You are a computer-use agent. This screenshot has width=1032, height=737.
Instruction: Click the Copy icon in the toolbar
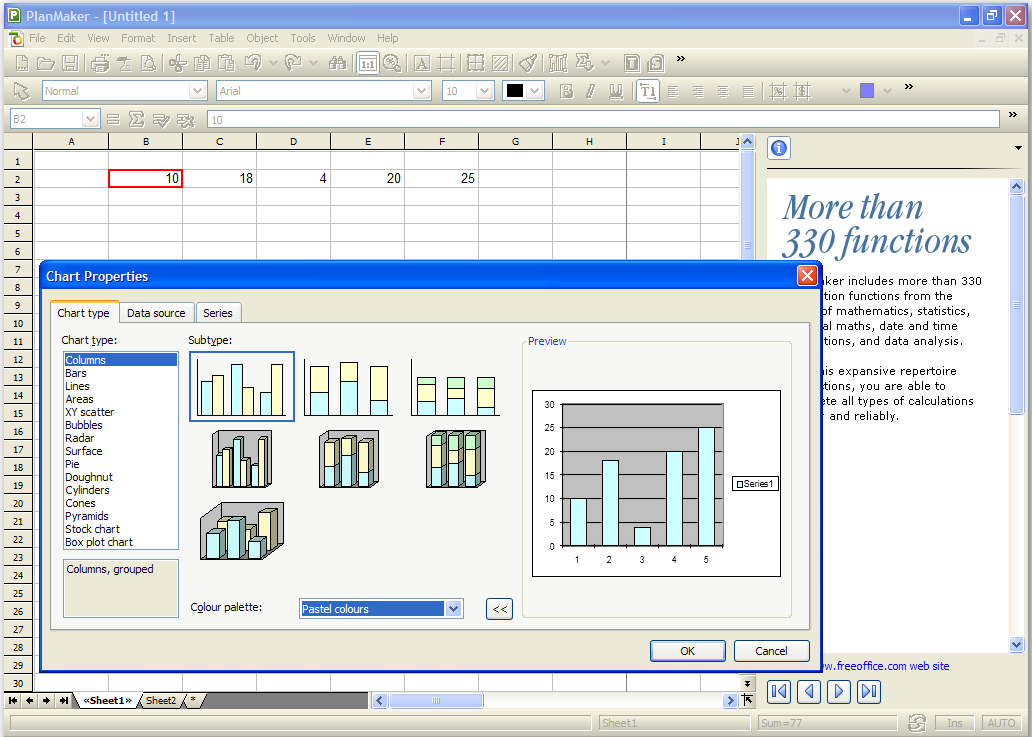click(x=202, y=63)
